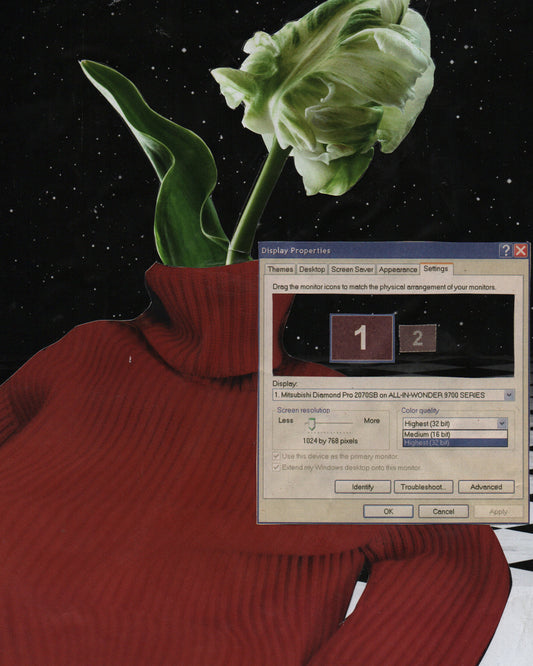
Task: Select monitor 2 icon
Action: 417,339
